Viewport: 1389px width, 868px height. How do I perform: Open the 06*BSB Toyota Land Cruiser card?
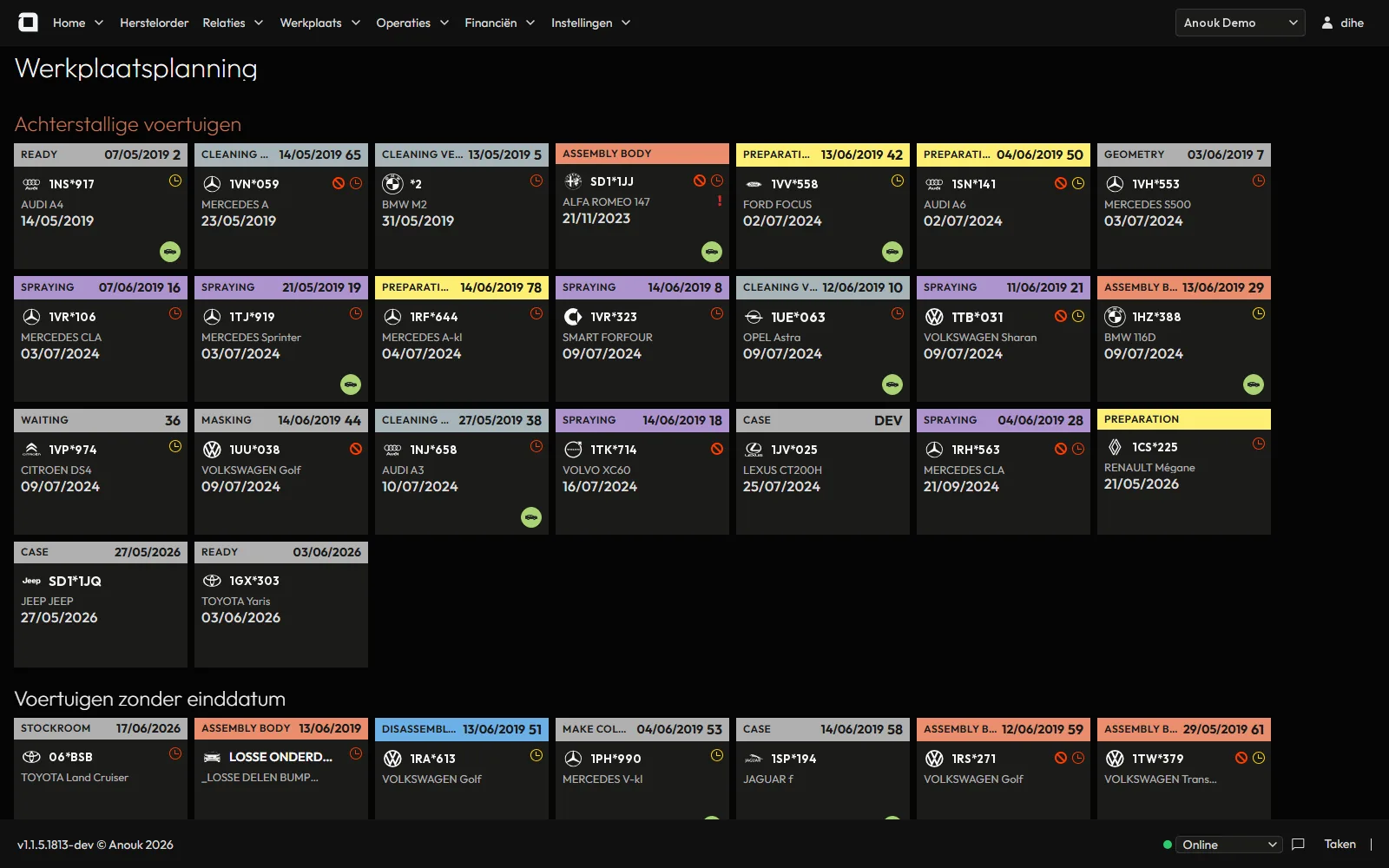coord(101,768)
